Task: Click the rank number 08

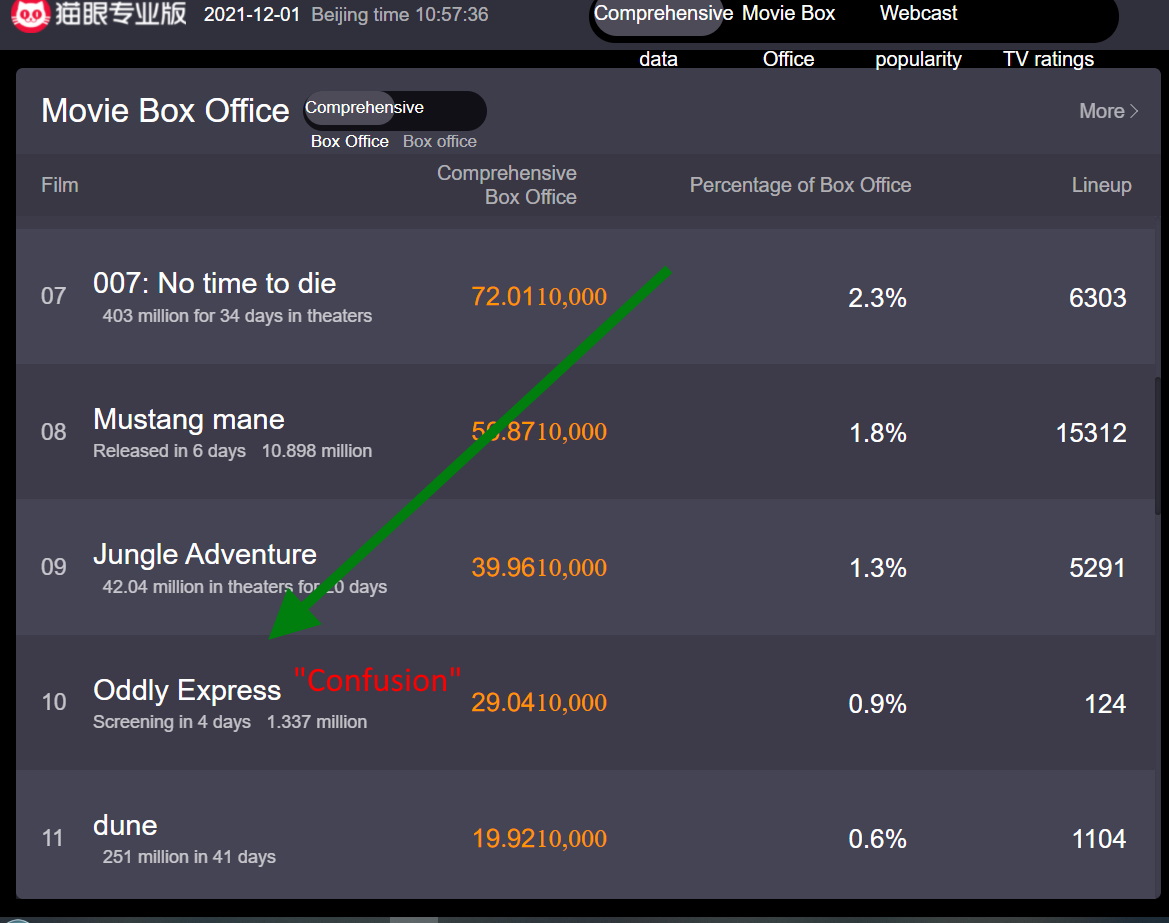Action: coord(54,432)
